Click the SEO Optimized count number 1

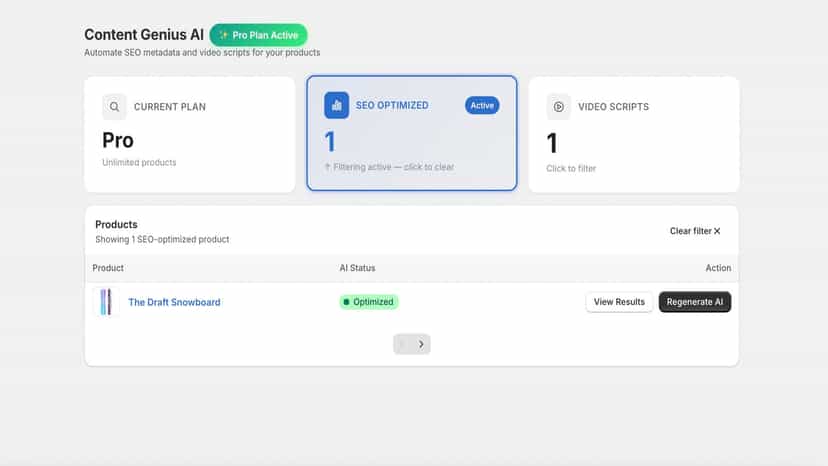click(x=330, y=142)
